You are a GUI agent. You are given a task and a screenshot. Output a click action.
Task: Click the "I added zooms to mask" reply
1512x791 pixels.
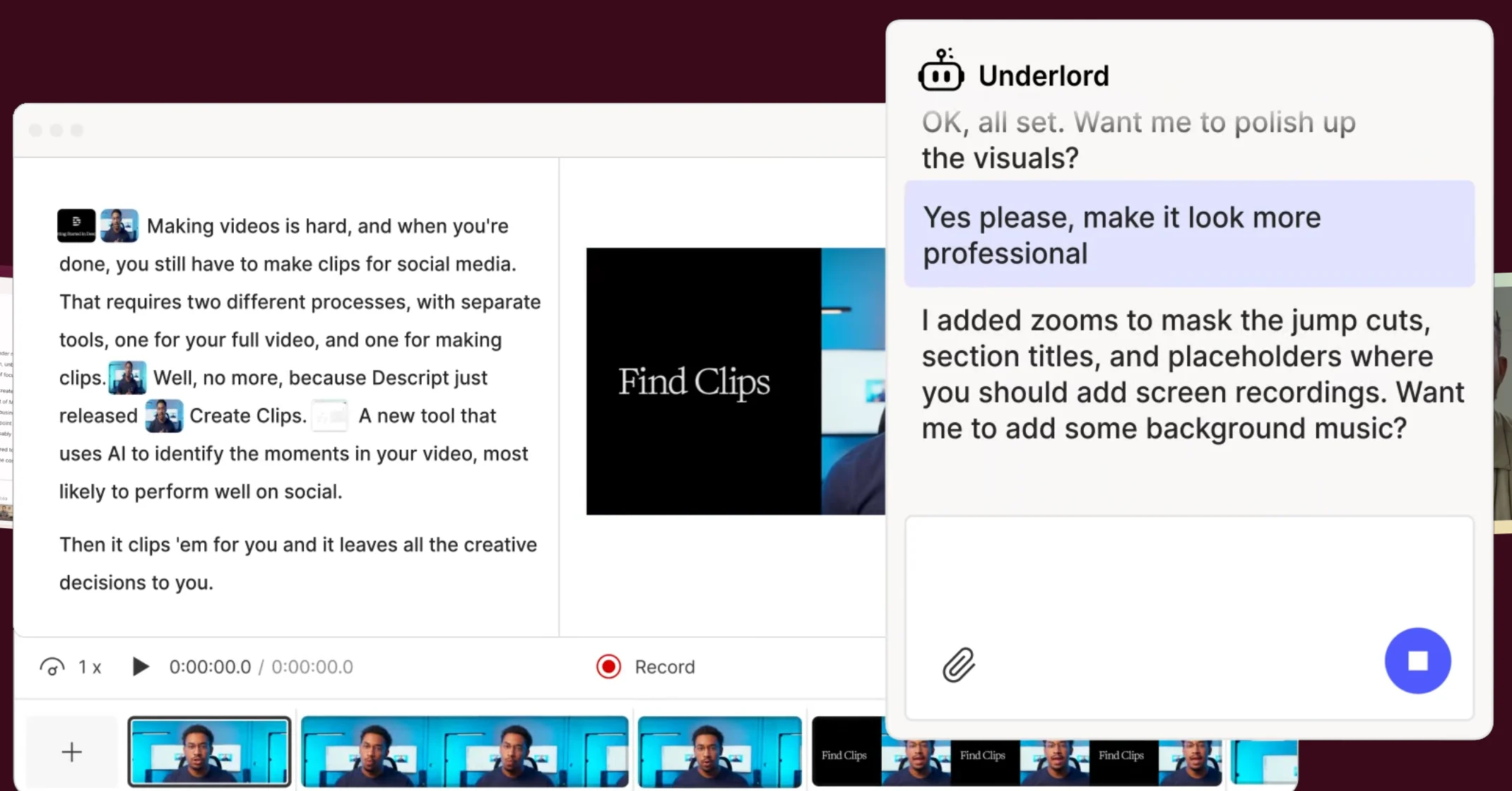pos(1193,374)
